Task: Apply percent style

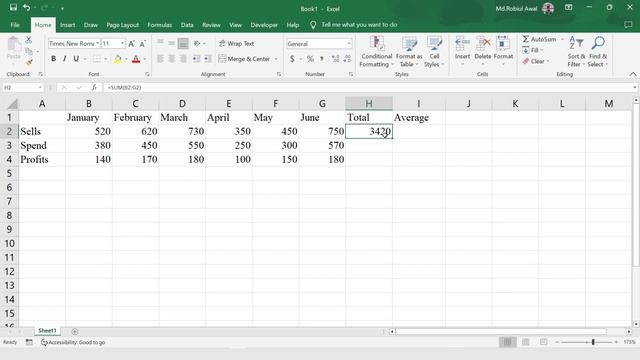Action: [x=311, y=59]
